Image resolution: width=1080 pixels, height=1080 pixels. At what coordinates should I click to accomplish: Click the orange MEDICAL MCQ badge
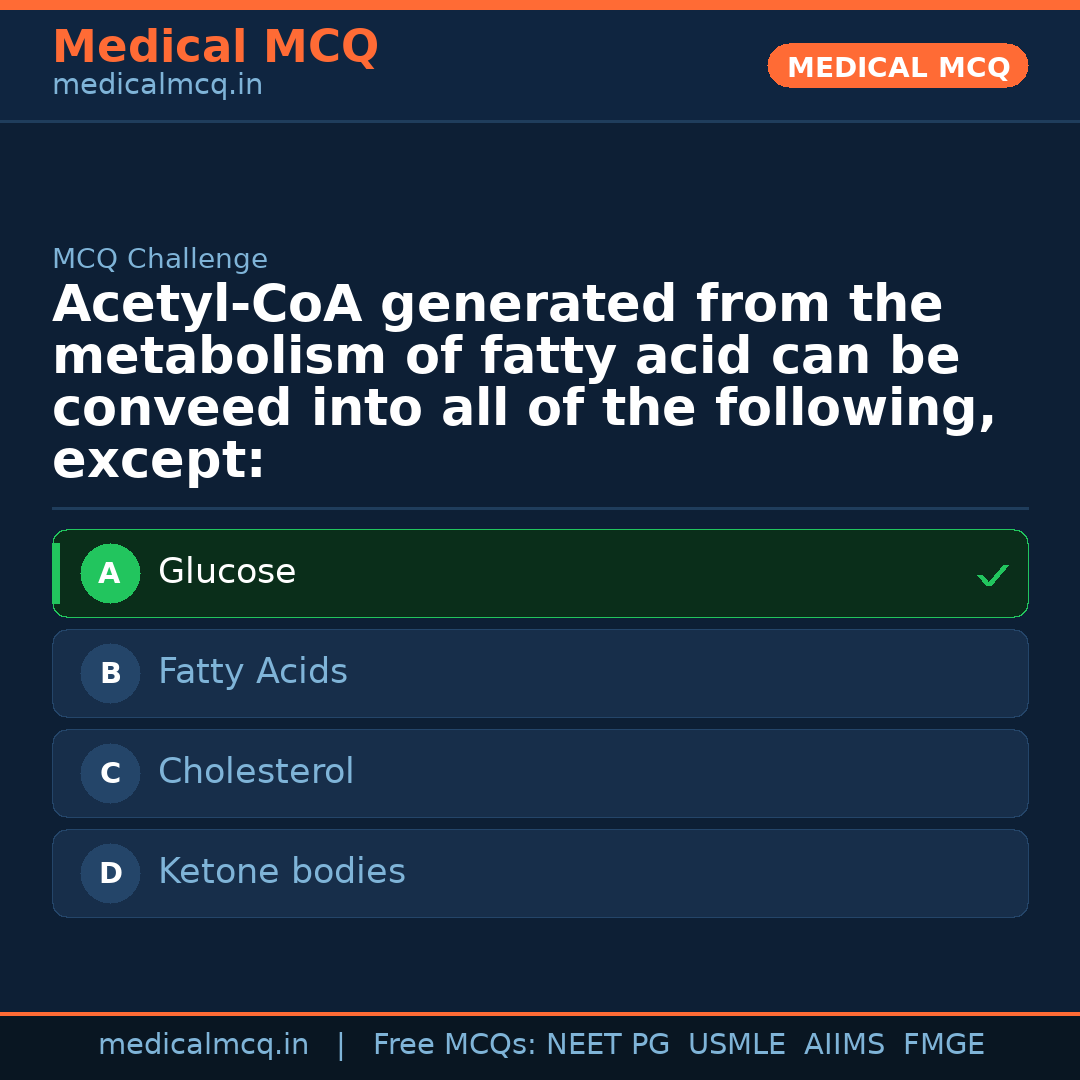(x=898, y=67)
